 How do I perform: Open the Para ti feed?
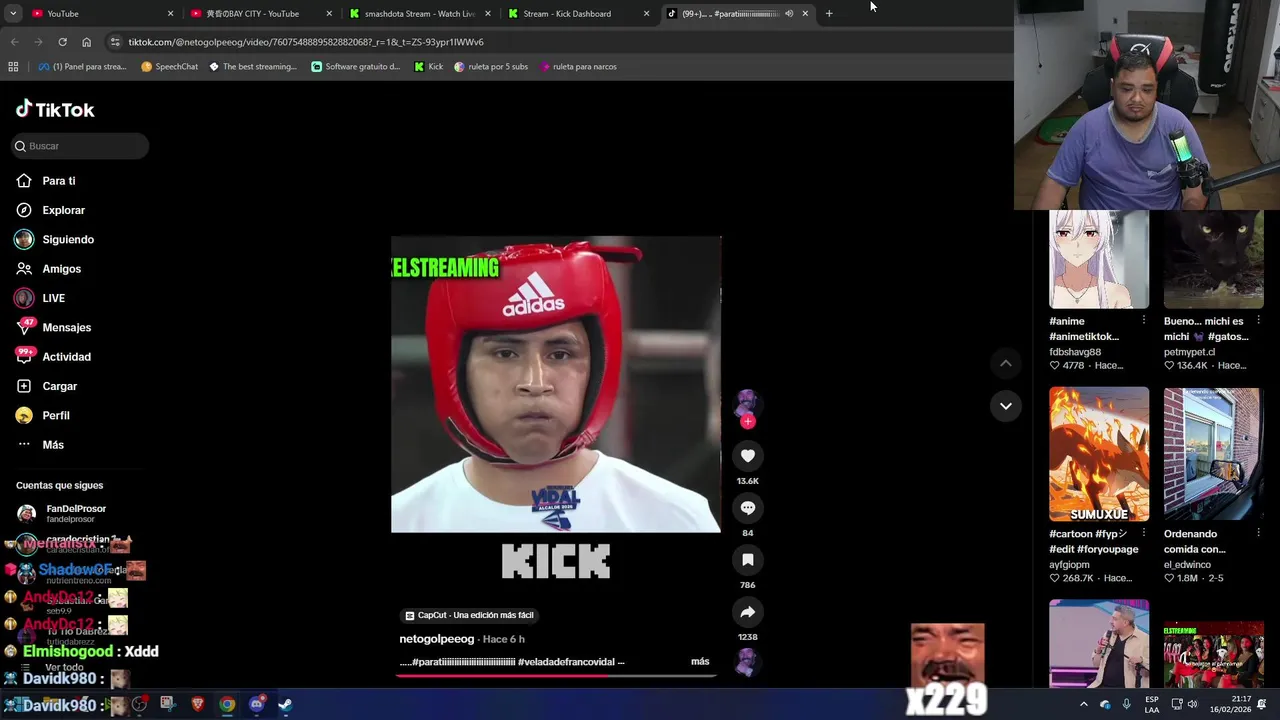click(59, 181)
